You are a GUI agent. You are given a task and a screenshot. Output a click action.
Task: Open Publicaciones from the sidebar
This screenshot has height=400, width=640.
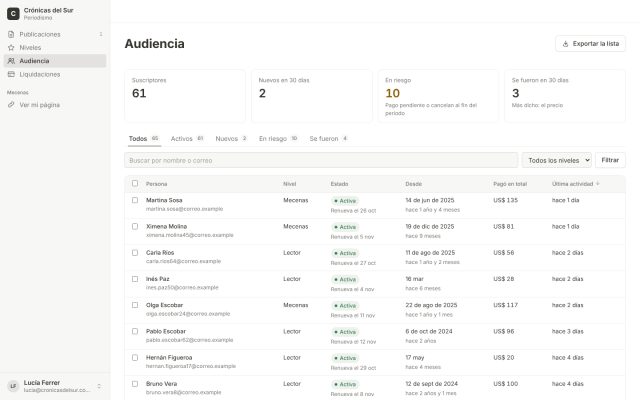point(55,34)
